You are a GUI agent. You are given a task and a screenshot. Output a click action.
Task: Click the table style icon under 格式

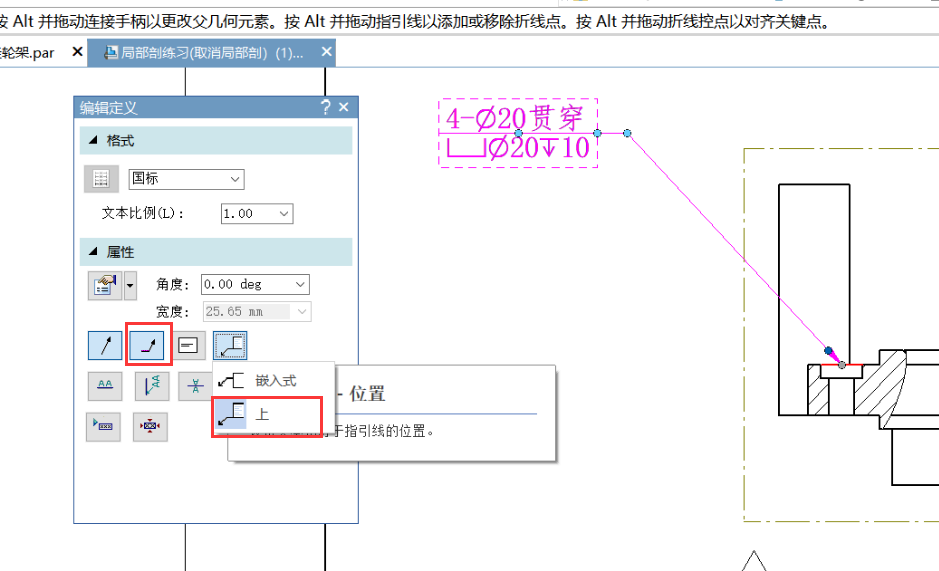pyautogui.click(x=100, y=179)
